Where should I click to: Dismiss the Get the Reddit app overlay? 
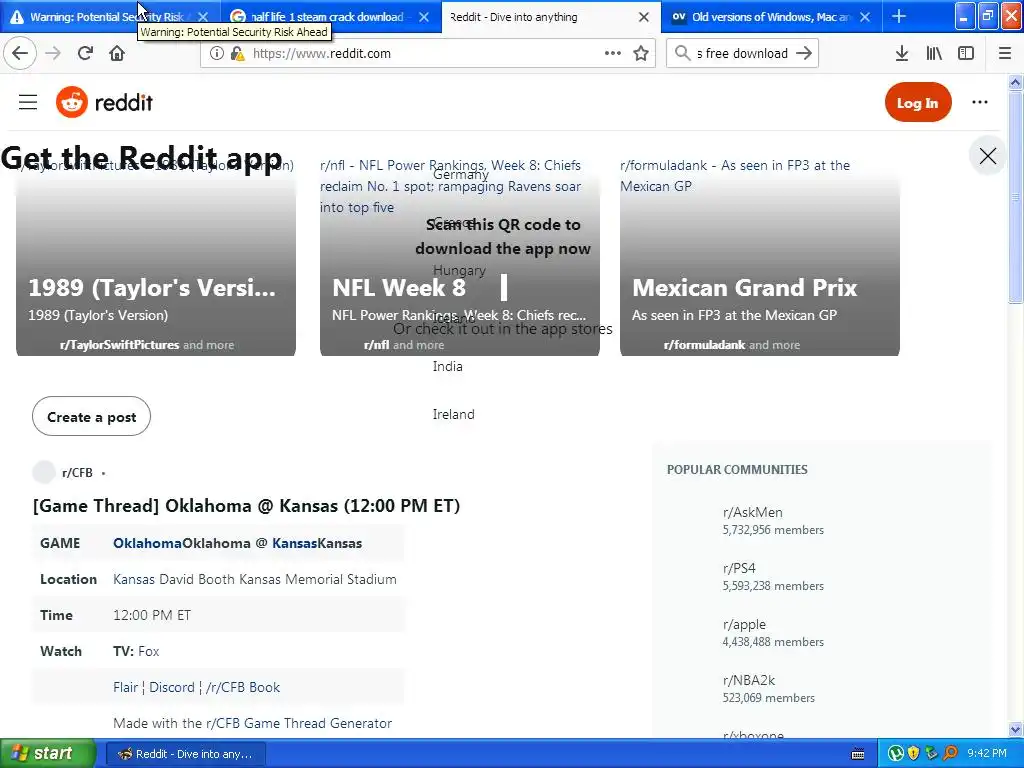point(987,156)
